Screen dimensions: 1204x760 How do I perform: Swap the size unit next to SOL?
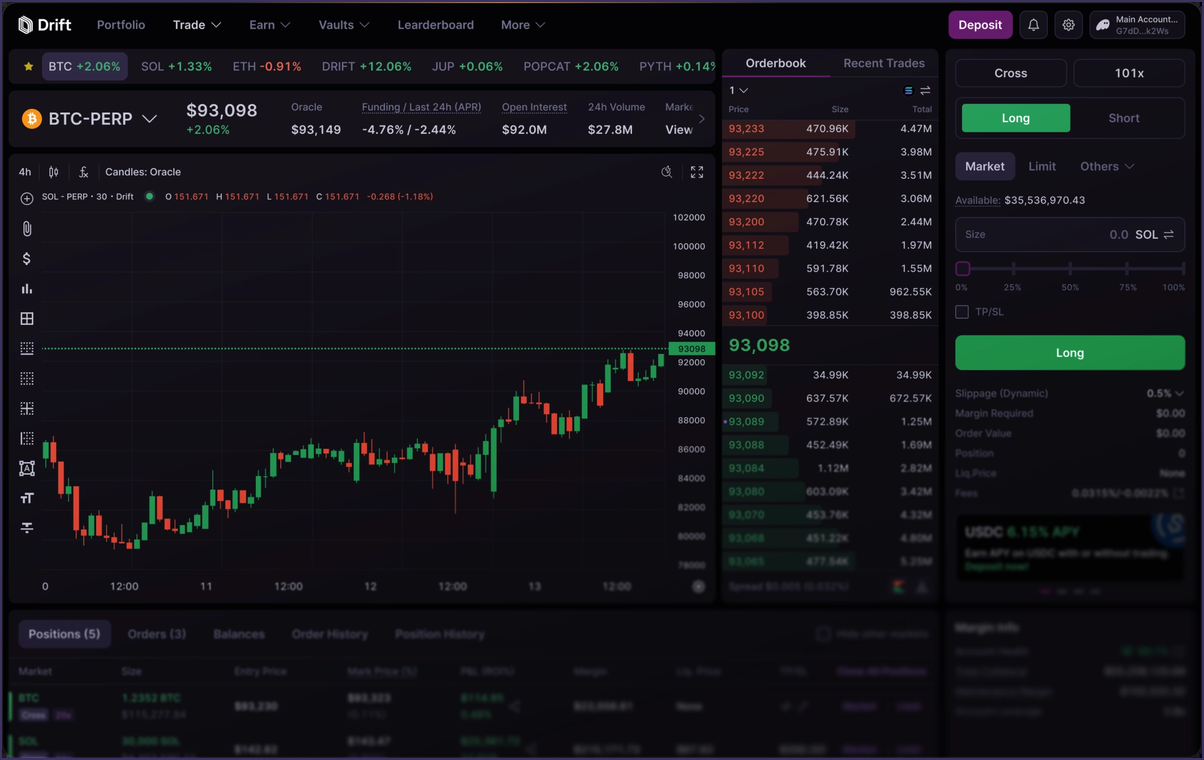coord(1169,235)
